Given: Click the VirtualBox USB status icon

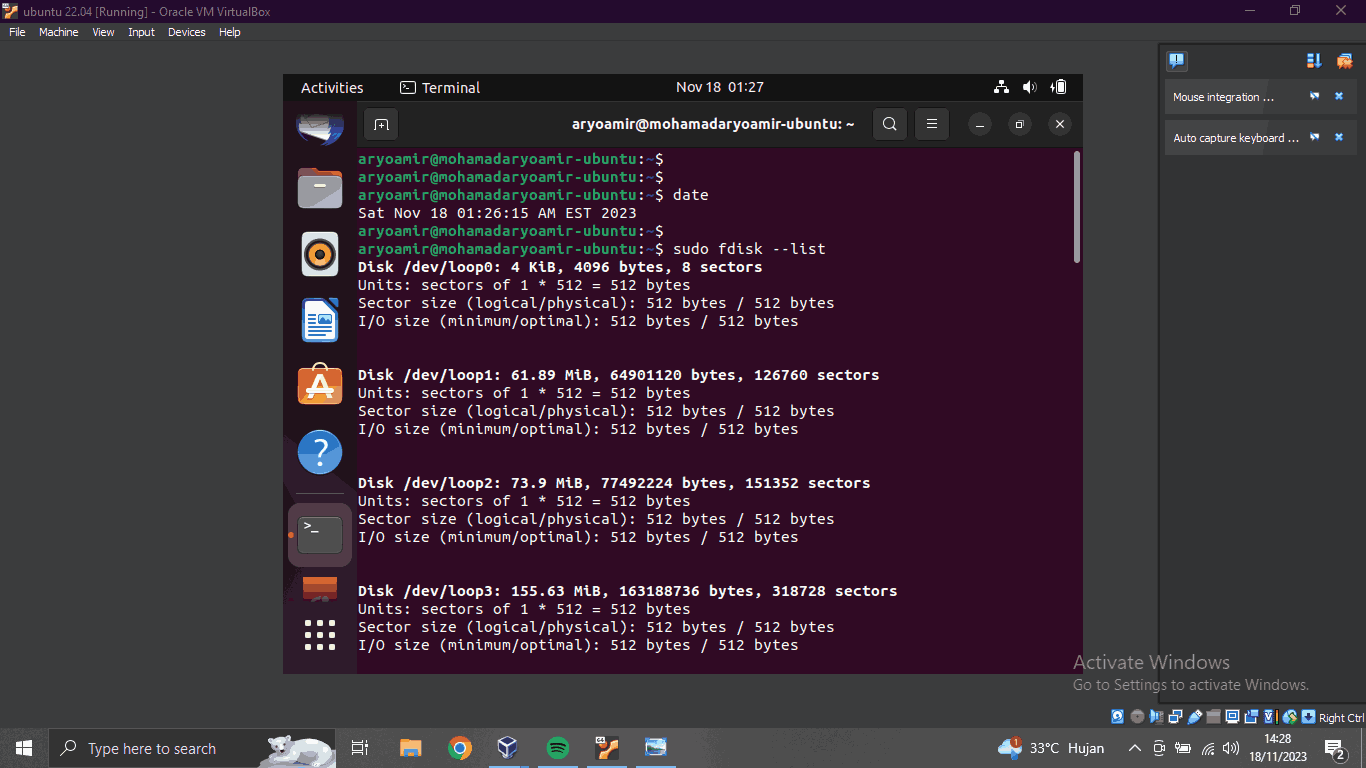Looking at the screenshot, I should click(1194, 717).
